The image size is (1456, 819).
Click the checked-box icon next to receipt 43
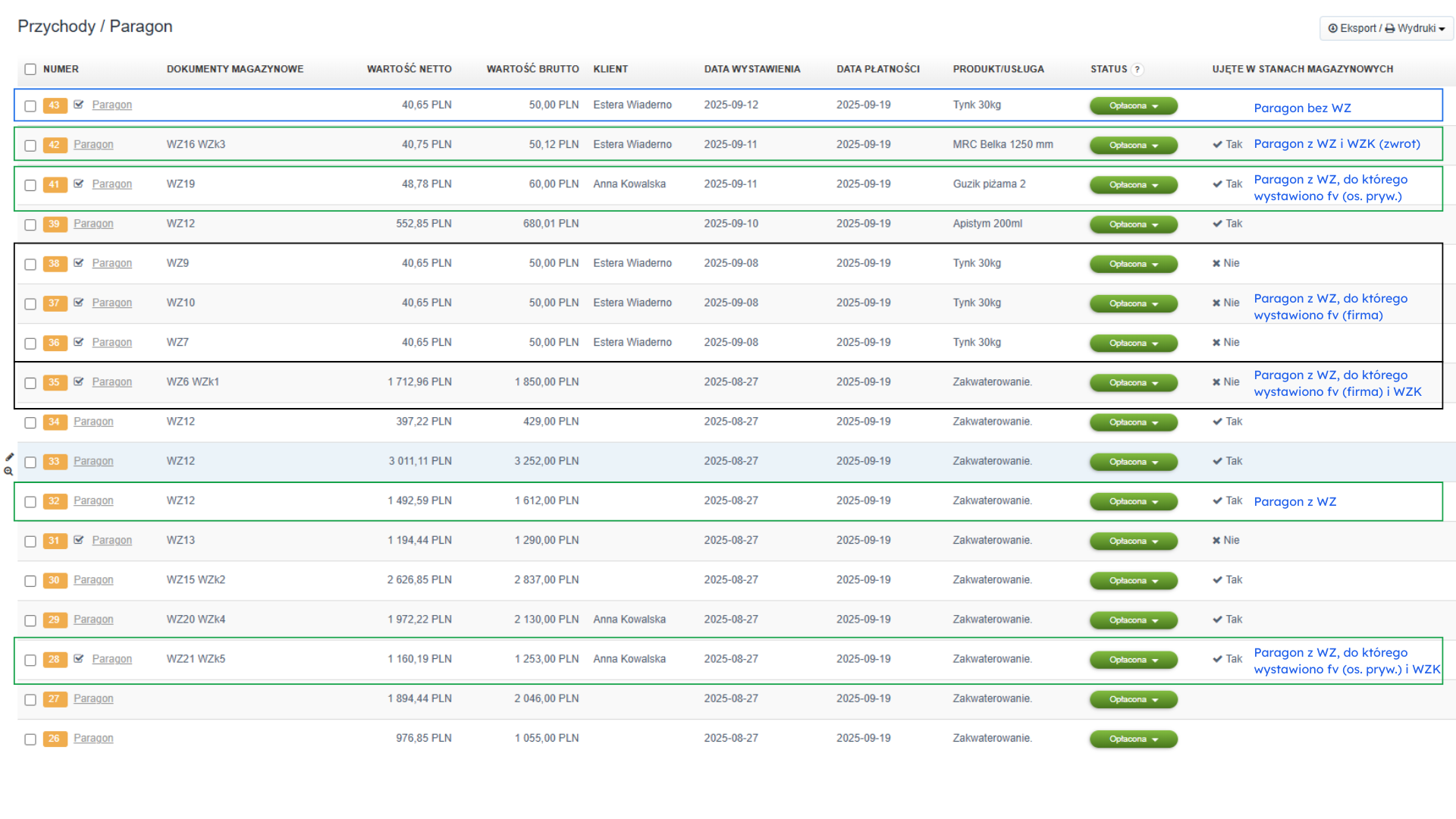[x=79, y=105]
